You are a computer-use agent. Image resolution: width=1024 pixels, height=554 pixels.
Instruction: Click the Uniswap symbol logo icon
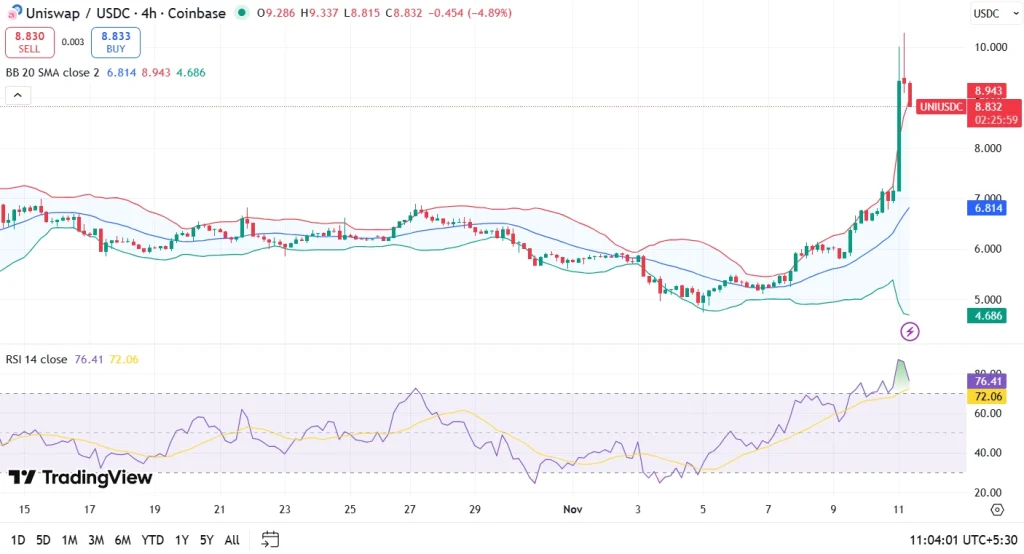[x=15, y=13]
